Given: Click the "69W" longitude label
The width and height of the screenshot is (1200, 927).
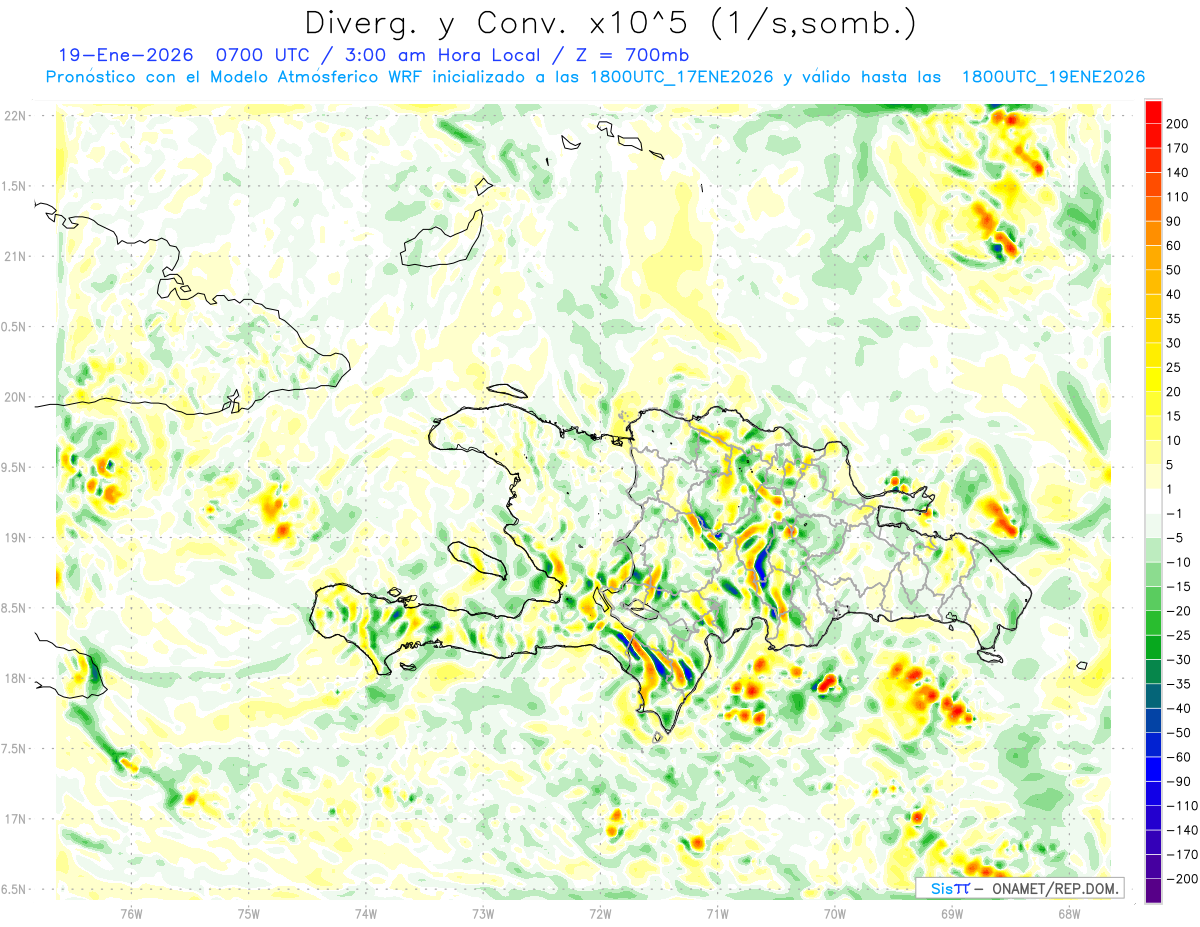Looking at the screenshot, I should (x=951, y=912).
